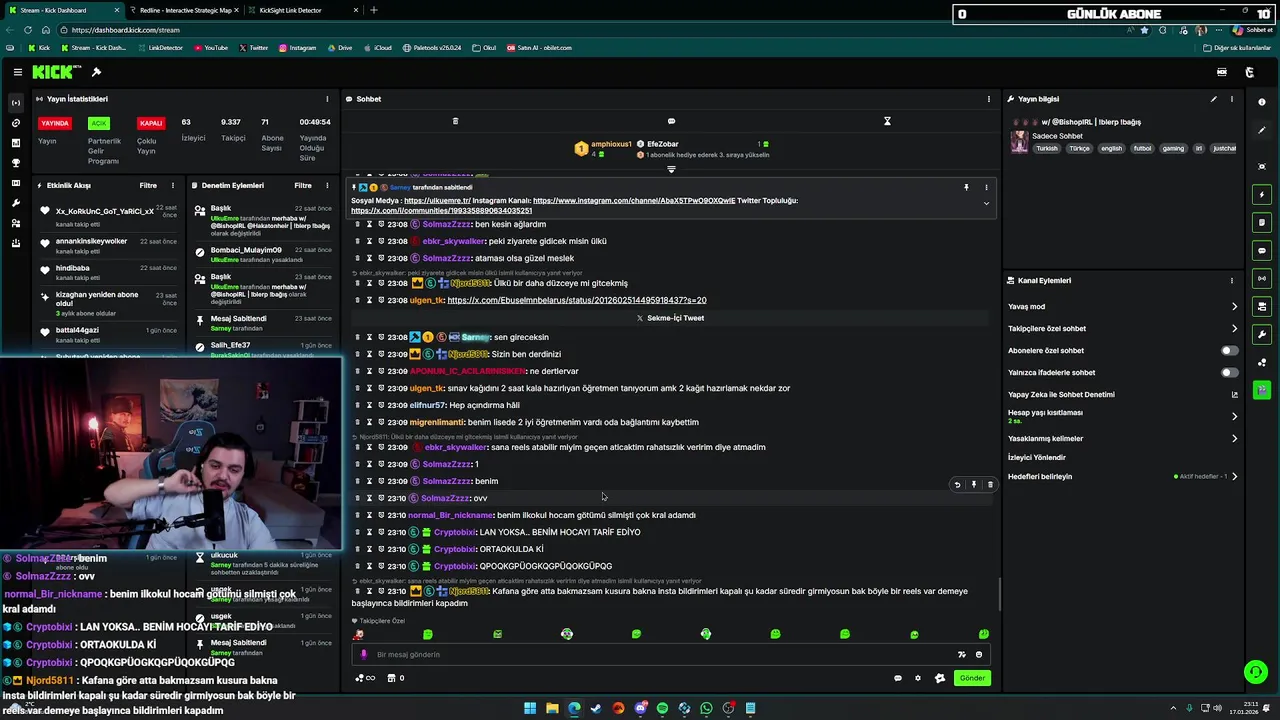Expand Yavaş mod settings
The height and width of the screenshot is (720, 1280).
click(1234, 307)
